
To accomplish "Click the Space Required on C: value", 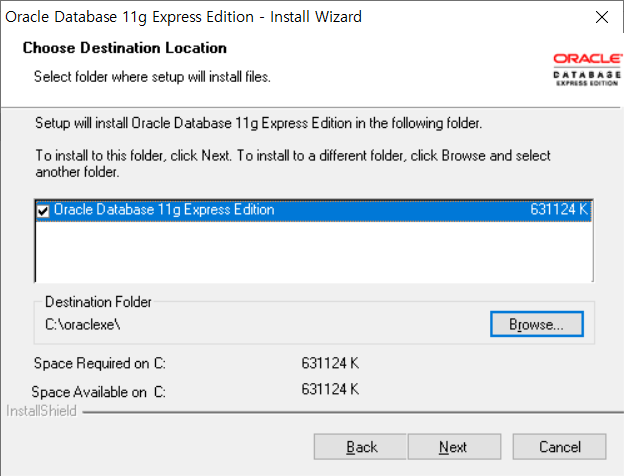I will click(x=330, y=363).
